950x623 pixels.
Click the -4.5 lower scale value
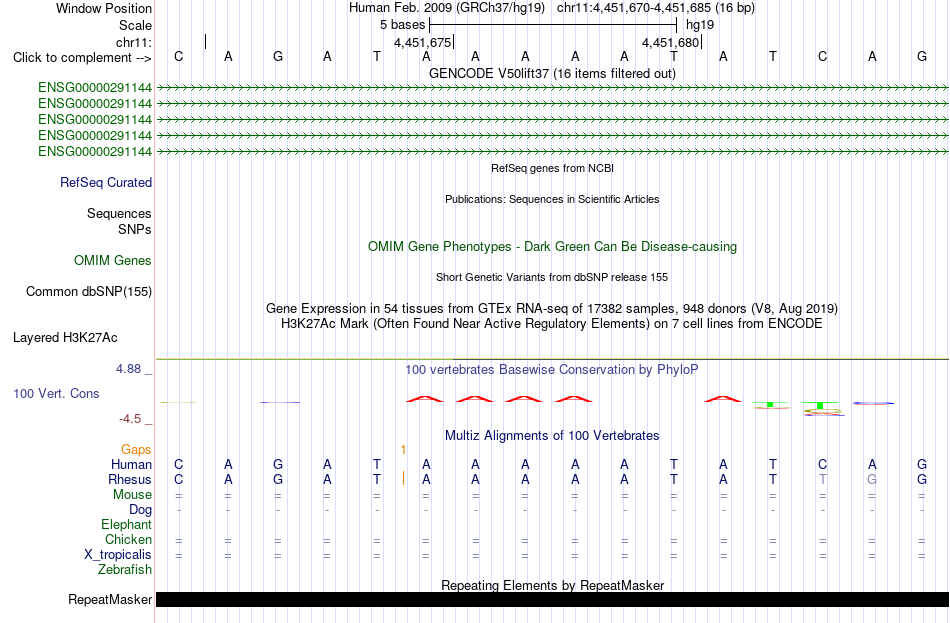click(x=130, y=419)
